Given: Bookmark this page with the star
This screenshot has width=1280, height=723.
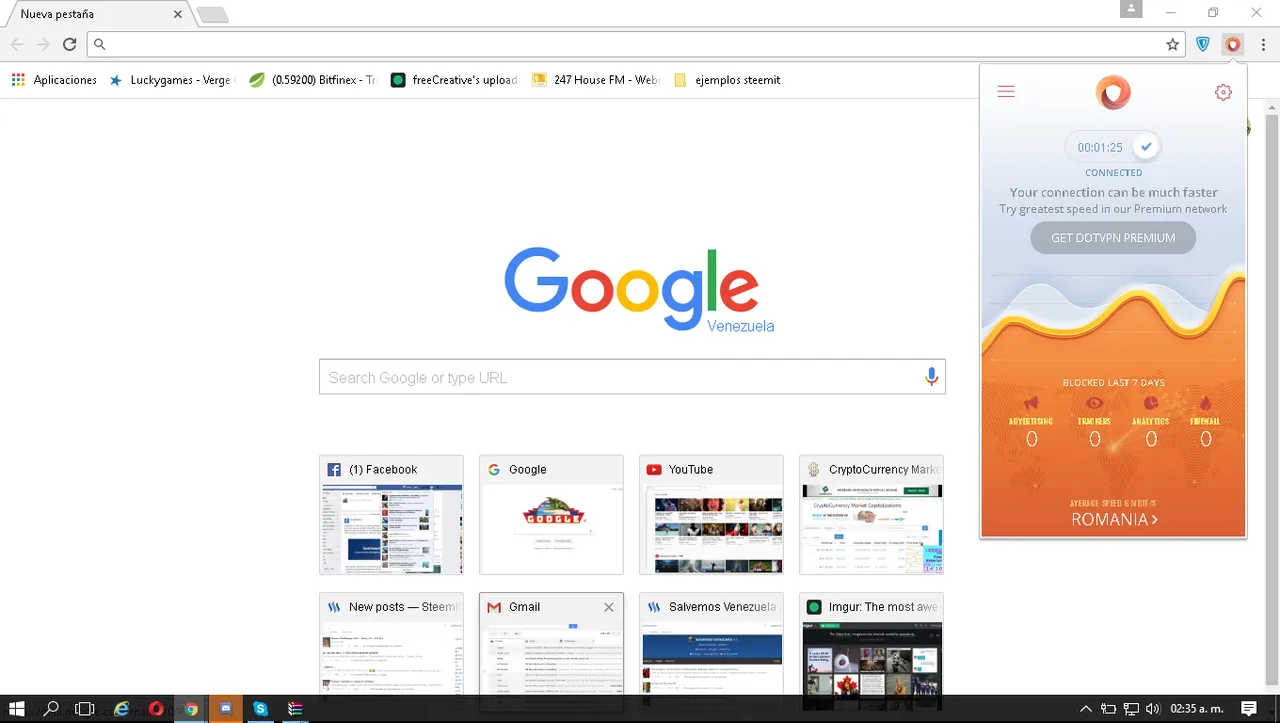Looking at the screenshot, I should [1173, 44].
